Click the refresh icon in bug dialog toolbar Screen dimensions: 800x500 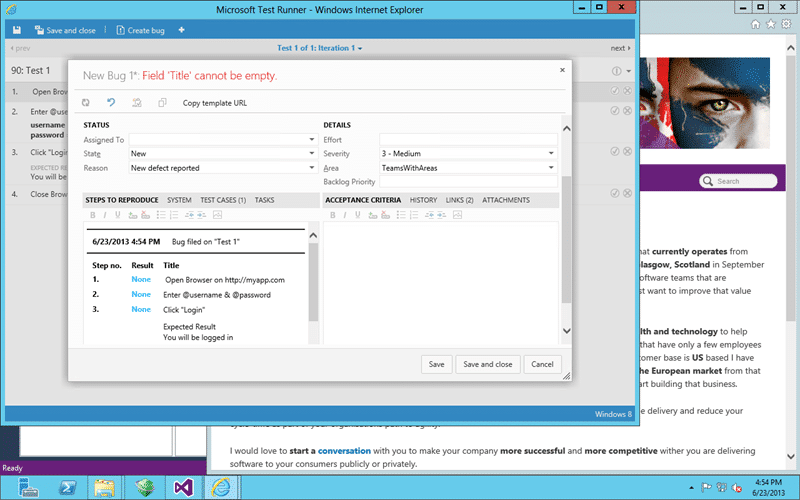coord(86,103)
